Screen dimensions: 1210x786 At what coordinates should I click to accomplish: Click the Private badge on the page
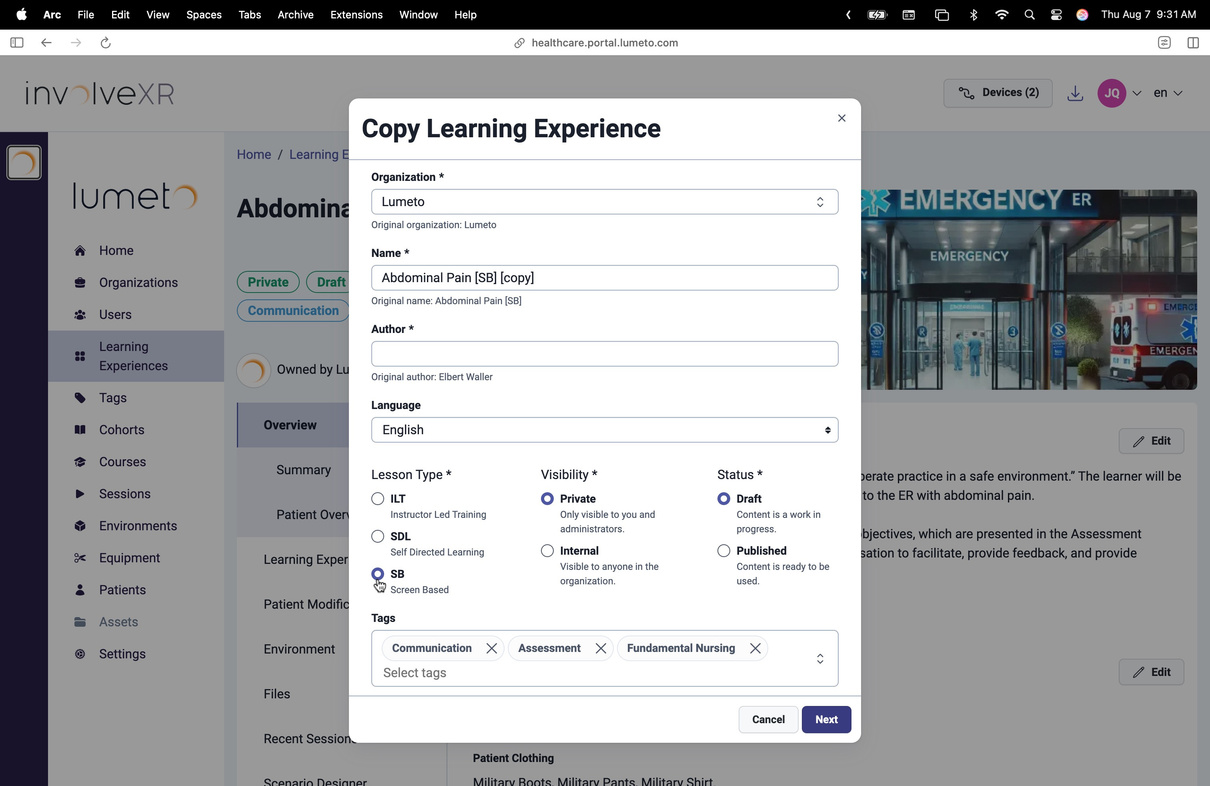point(268,282)
